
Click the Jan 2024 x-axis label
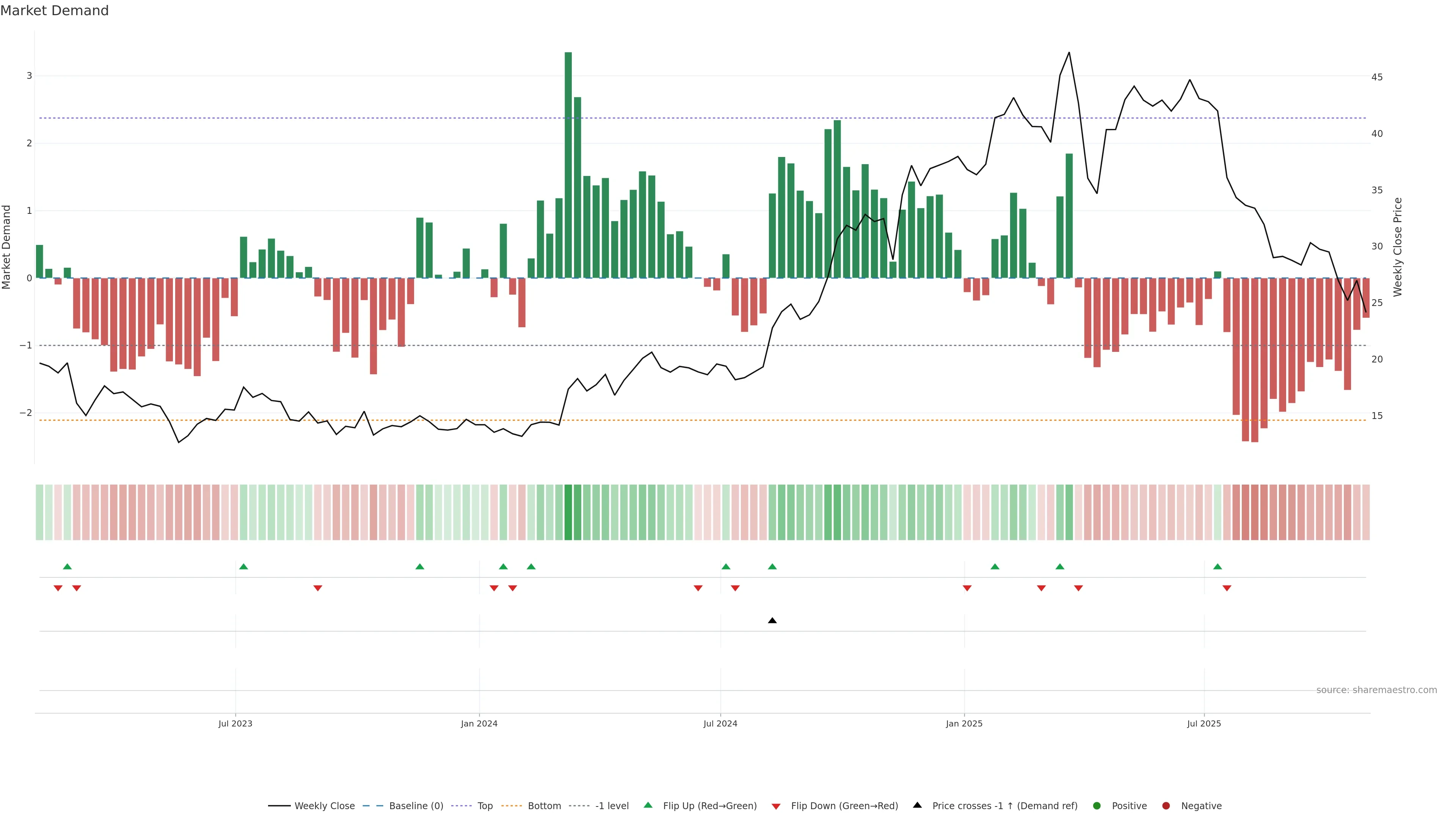[479, 723]
